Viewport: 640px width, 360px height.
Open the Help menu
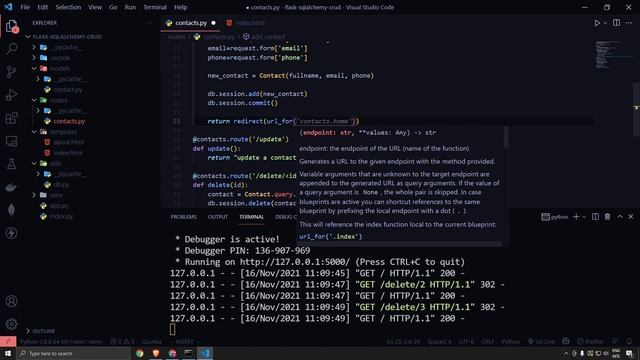click(x=180, y=7)
